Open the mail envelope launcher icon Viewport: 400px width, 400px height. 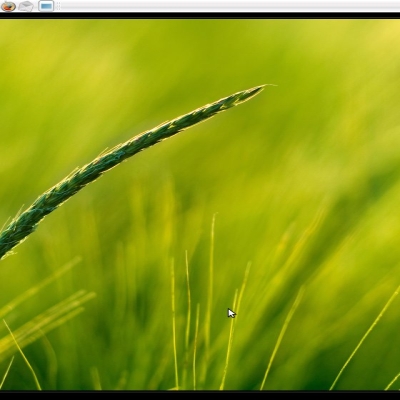pos(26,6)
